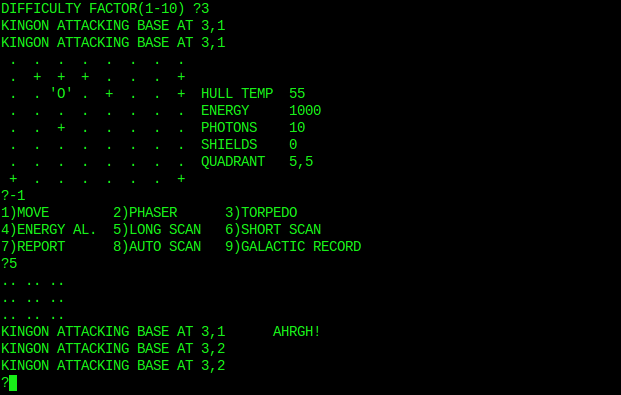Image resolution: width=621 pixels, height=395 pixels.
Task: Click the 2)PHASER menu option
Action: click(x=145, y=213)
